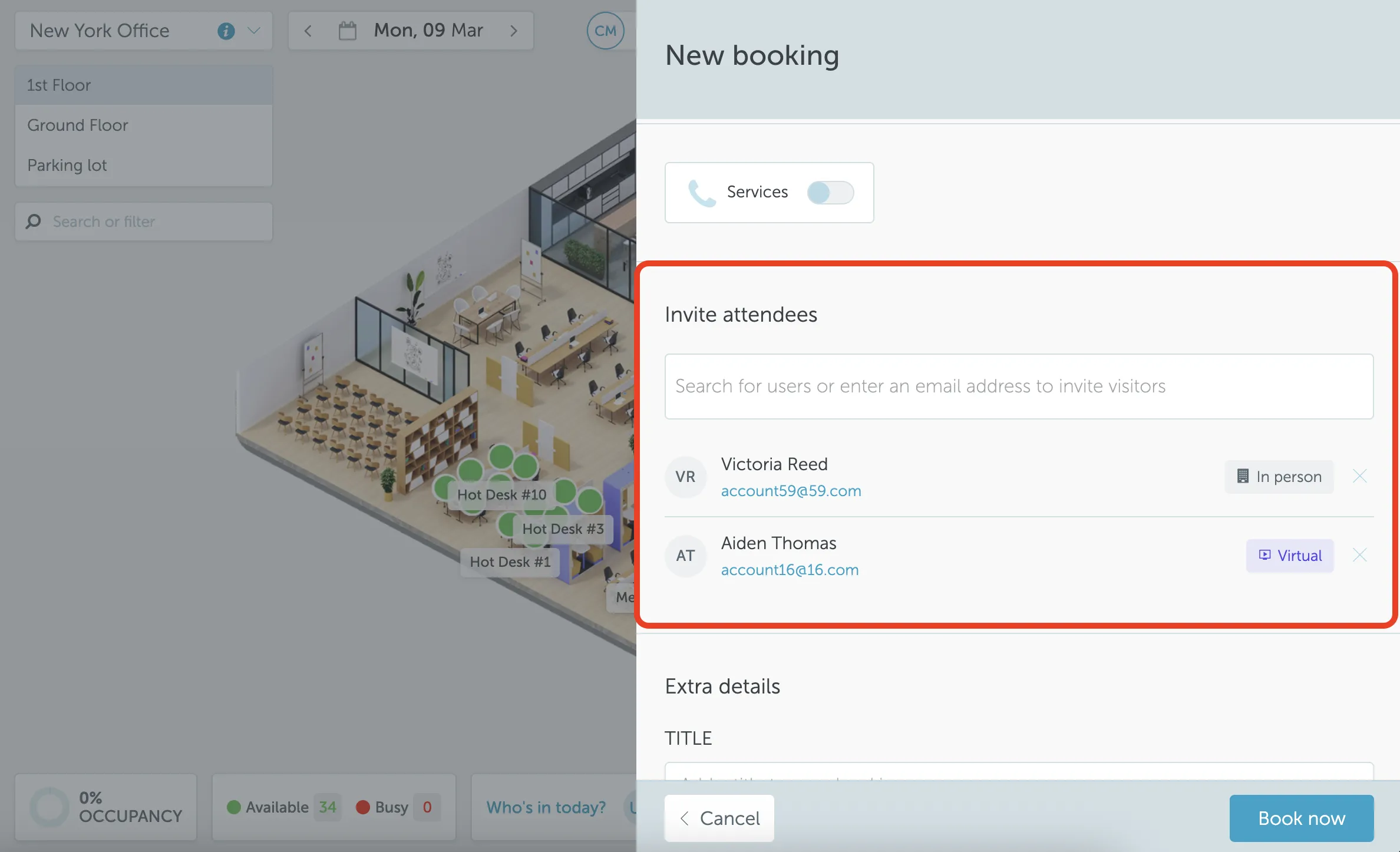Go back to the previous day
This screenshot has width=1400, height=852.
click(x=308, y=31)
